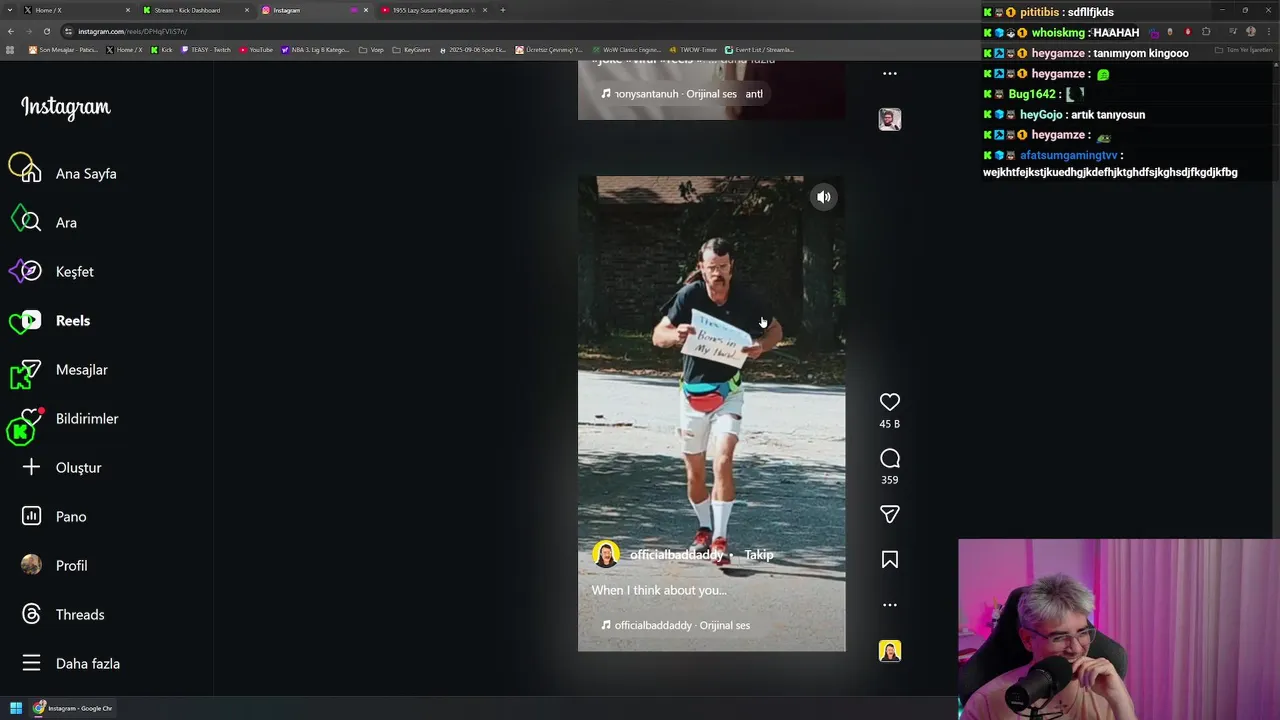This screenshot has height=720, width=1280.
Task: Click the Instagram logo
Action: pos(66,107)
